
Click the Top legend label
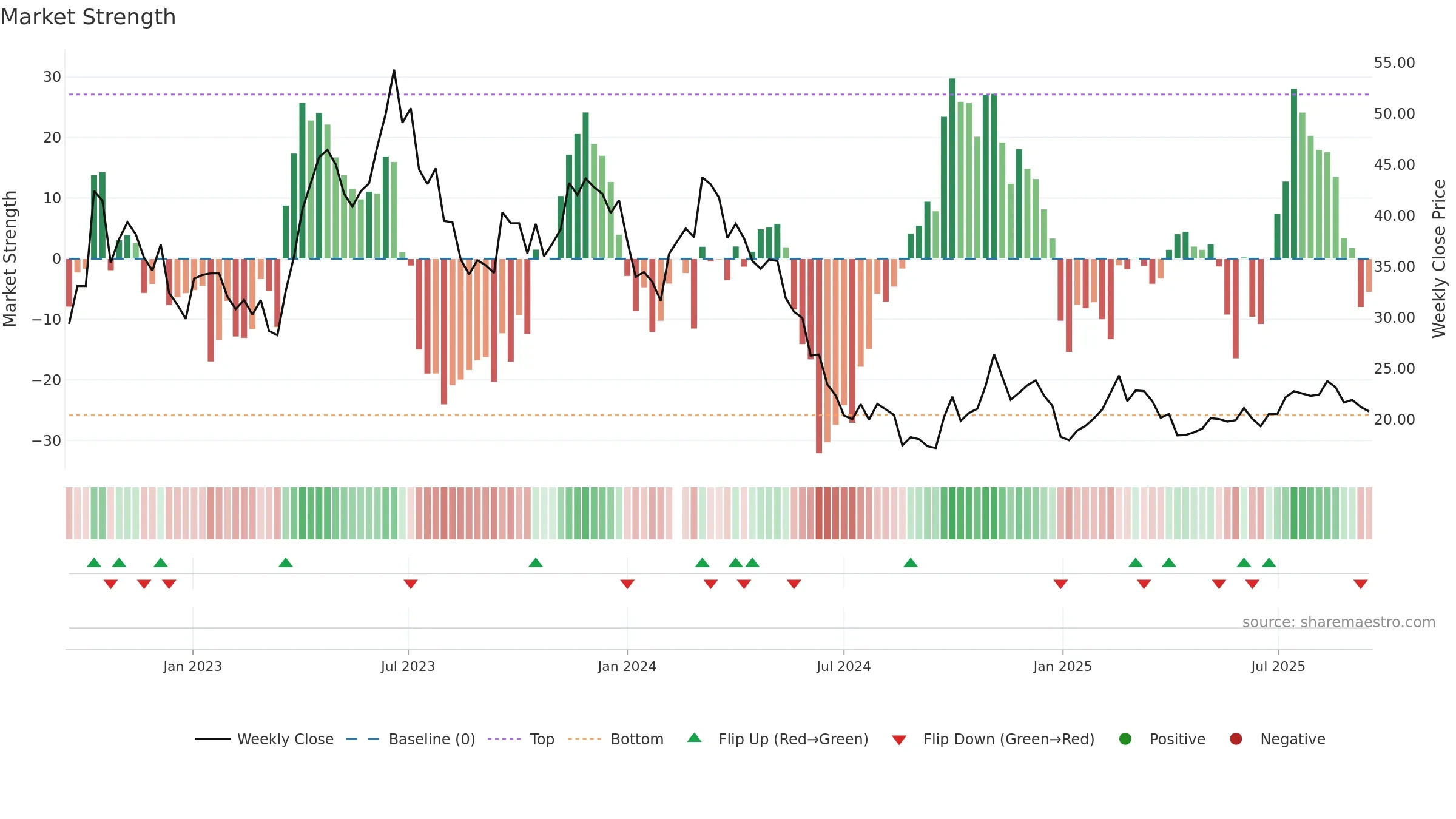[x=542, y=739]
